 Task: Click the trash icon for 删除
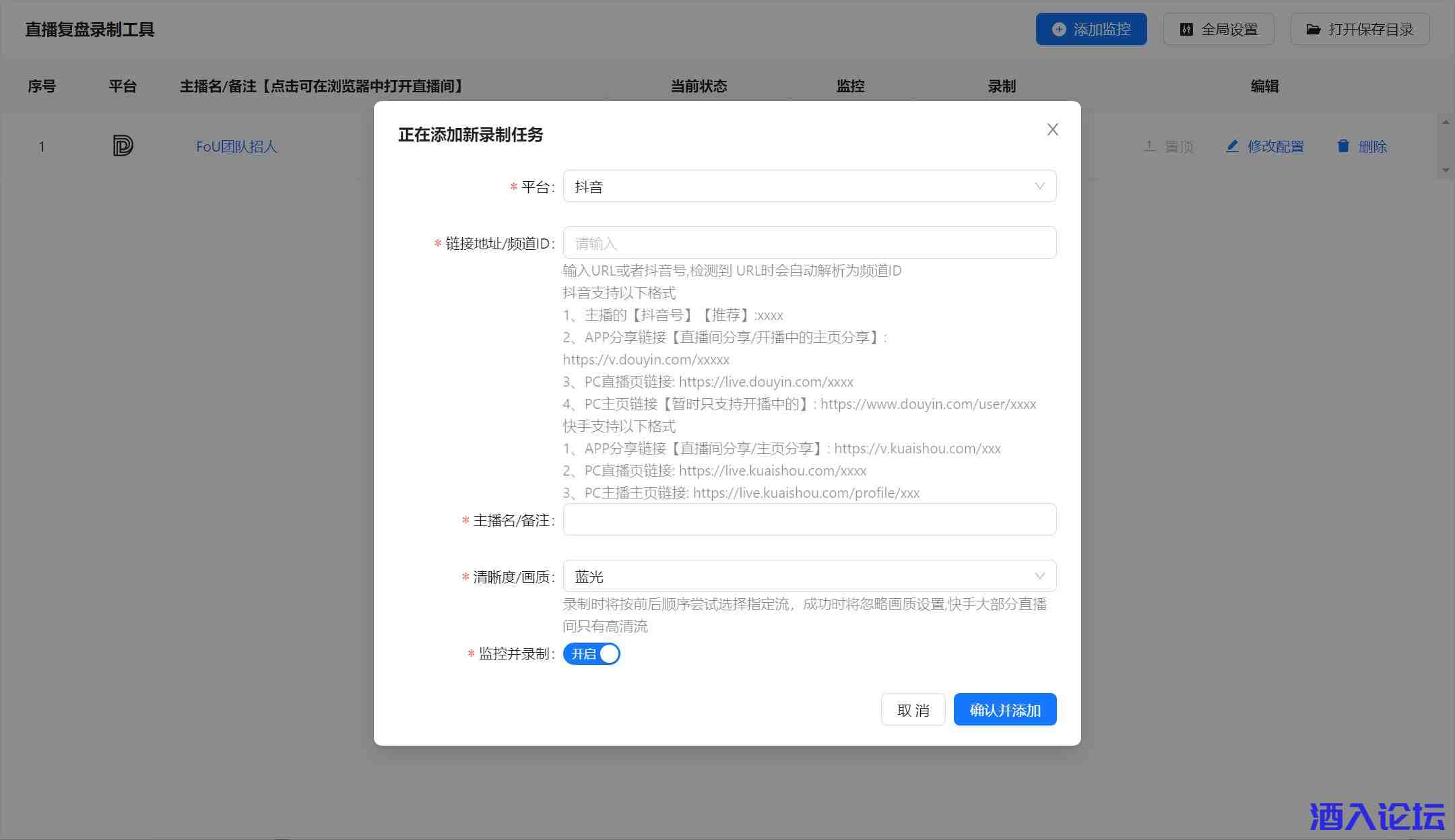(x=1343, y=146)
